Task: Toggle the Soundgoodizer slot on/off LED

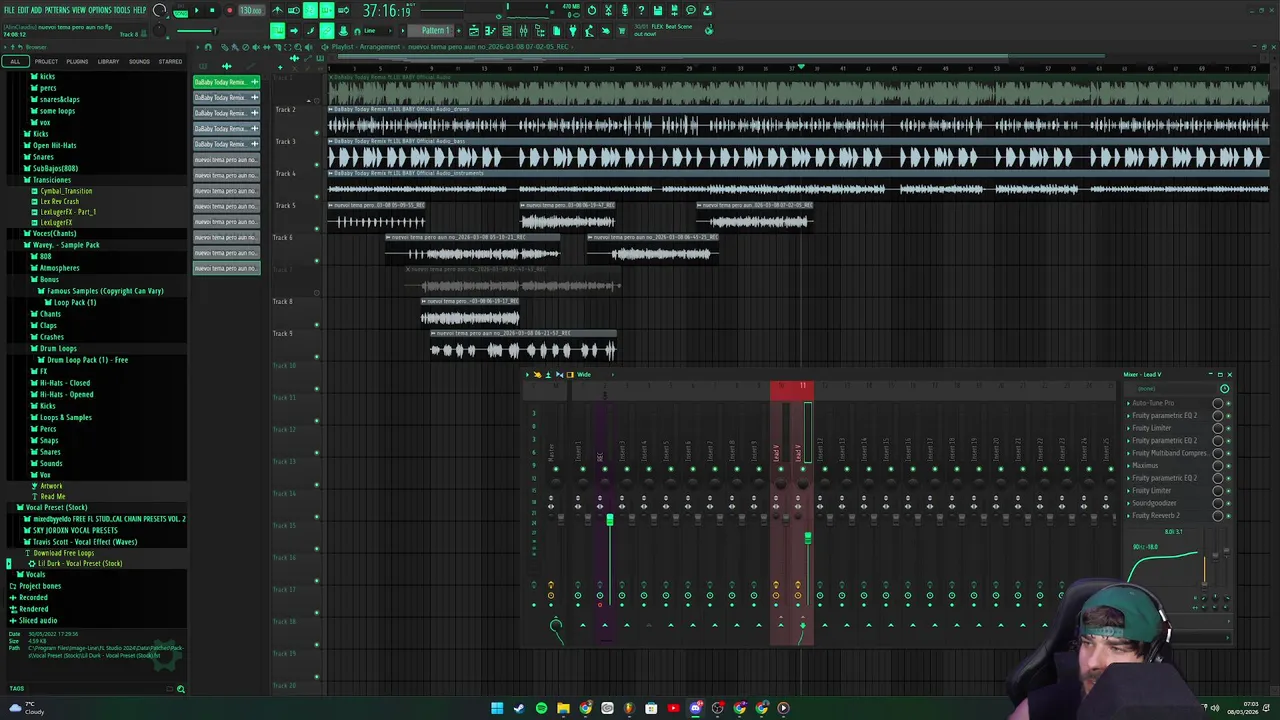Action: tap(1229, 503)
